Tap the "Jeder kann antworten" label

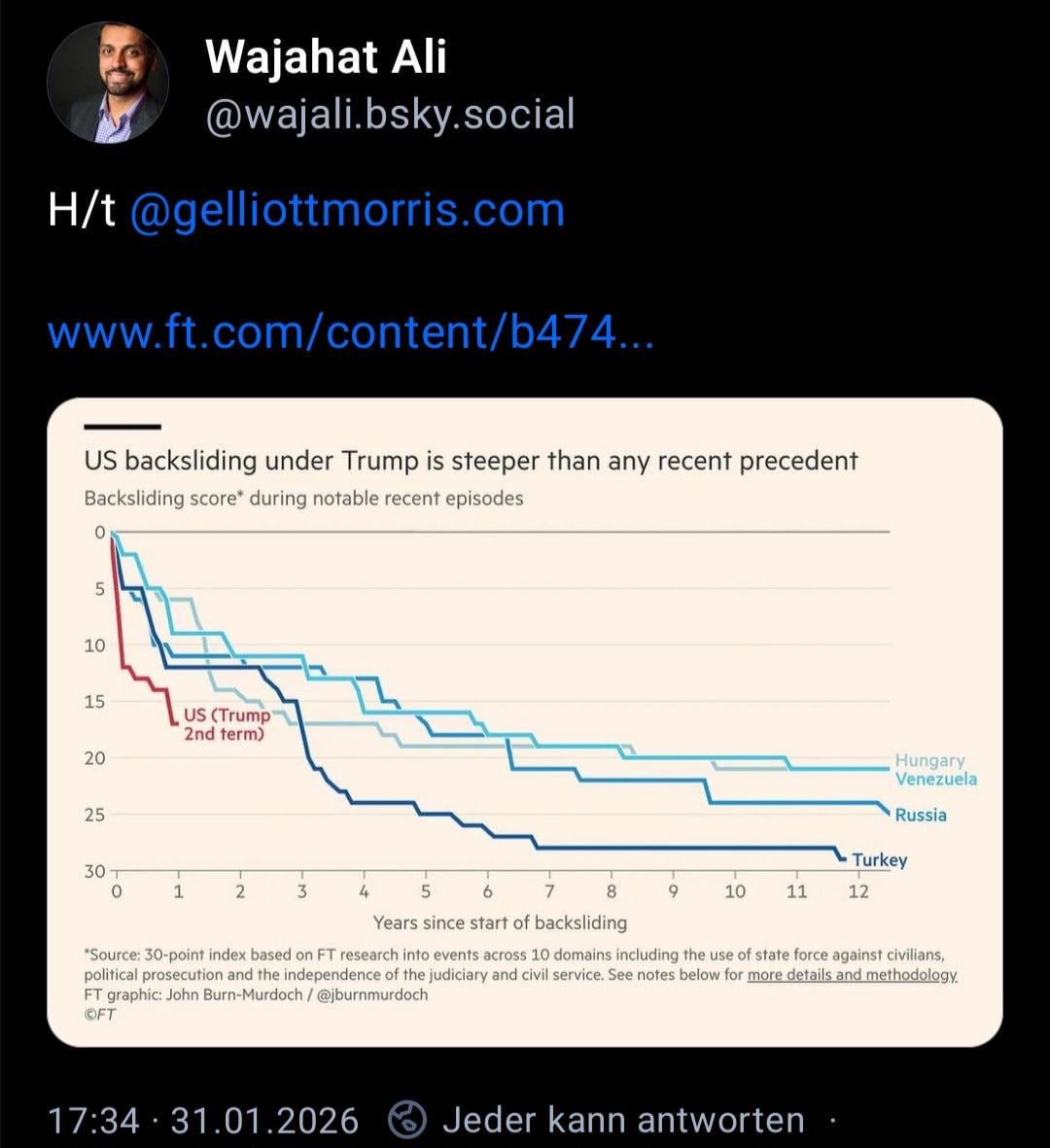tap(623, 1120)
